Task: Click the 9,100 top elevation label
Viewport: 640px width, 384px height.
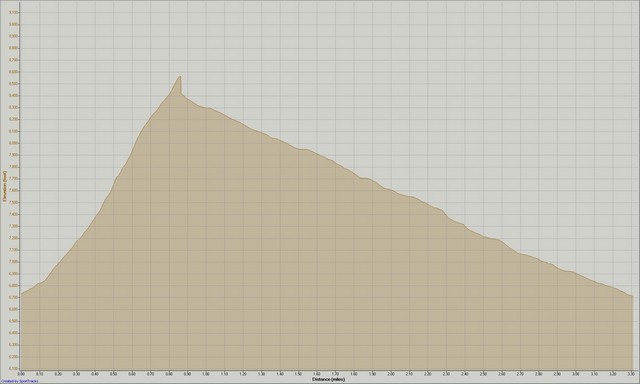Action: pos(14,13)
